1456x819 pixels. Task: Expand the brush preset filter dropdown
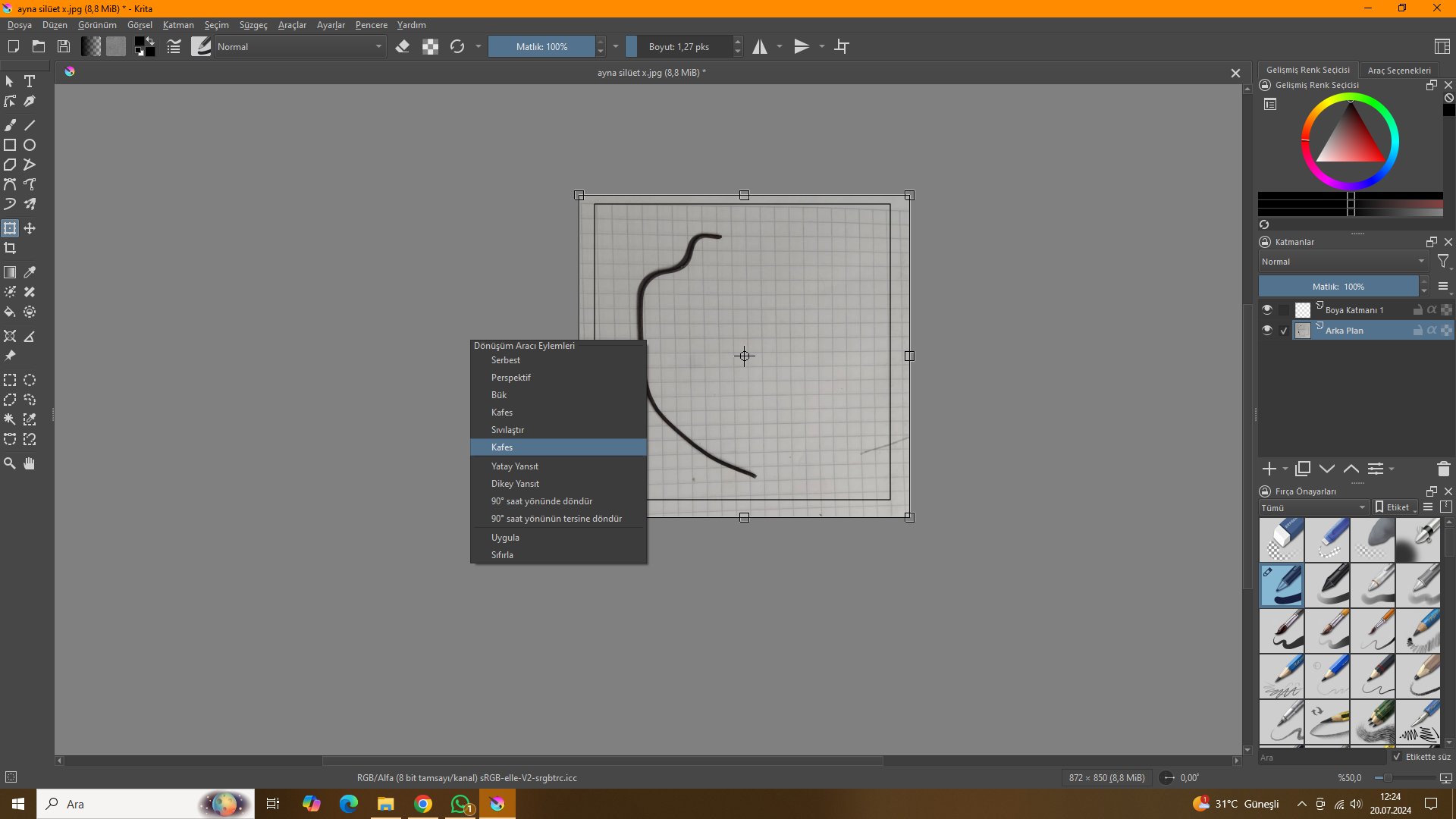[1311, 507]
